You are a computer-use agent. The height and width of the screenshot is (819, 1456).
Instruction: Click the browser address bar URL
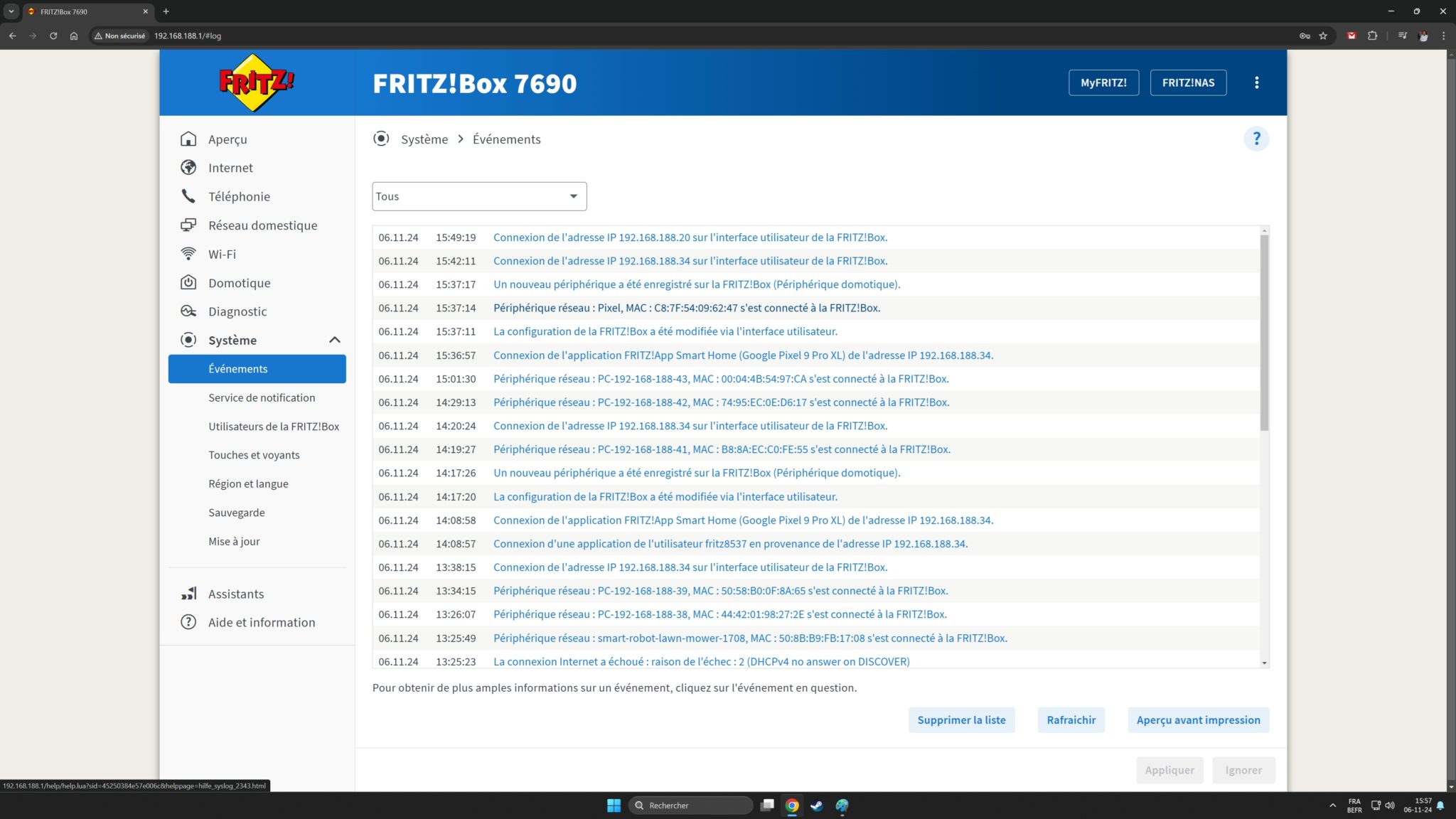pos(188,36)
